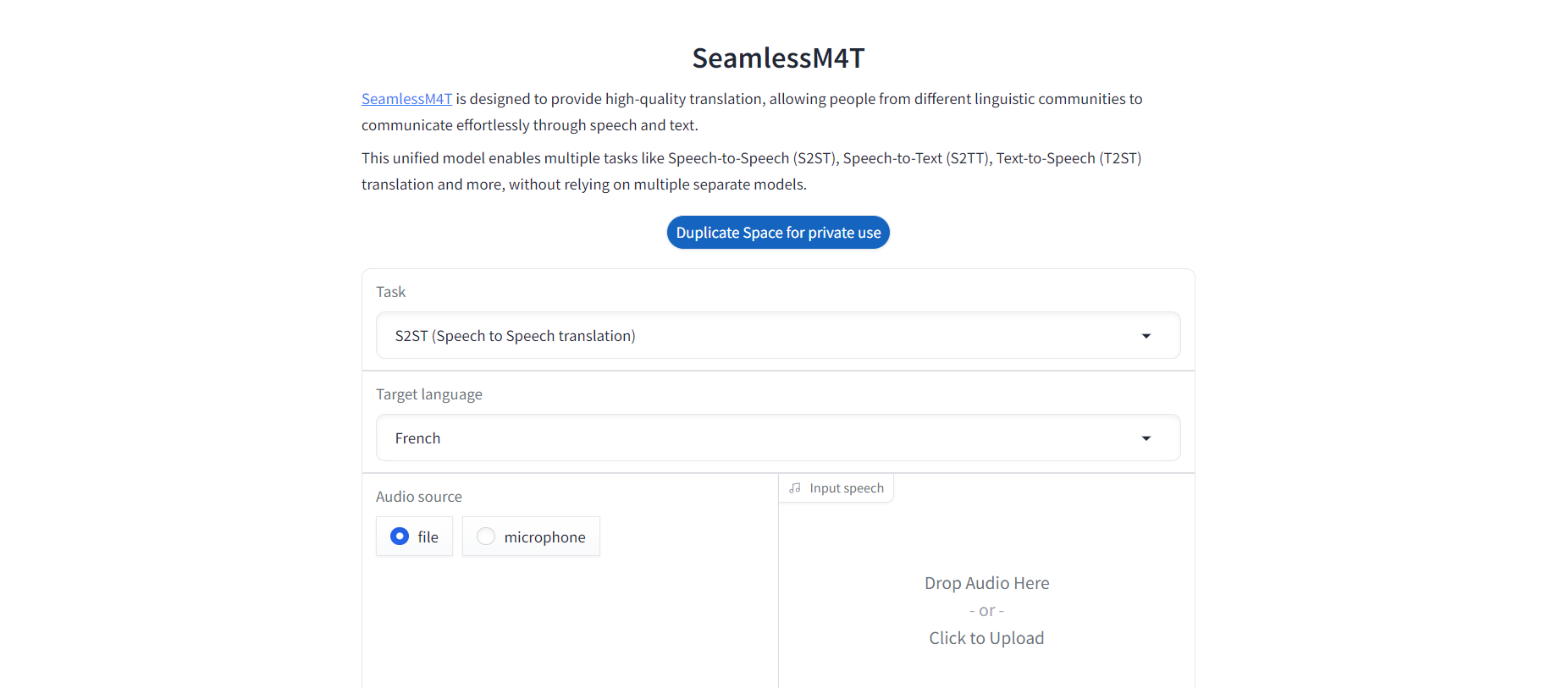Click the Drop Audio Here zone
Image resolution: width=1568 pixels, height=688 pixels.
[x=986, y=582]
